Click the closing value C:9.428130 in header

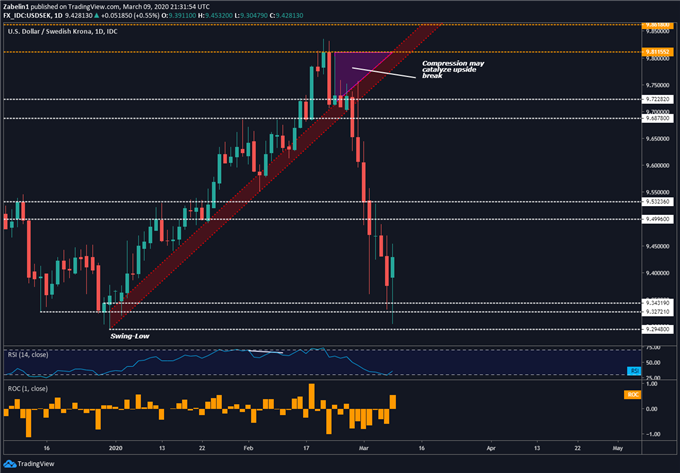(x=286, y=16)
